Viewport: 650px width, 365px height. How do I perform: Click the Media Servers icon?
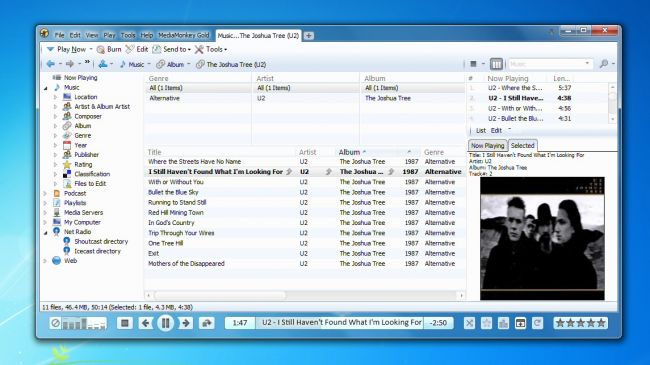pos(57,212)
